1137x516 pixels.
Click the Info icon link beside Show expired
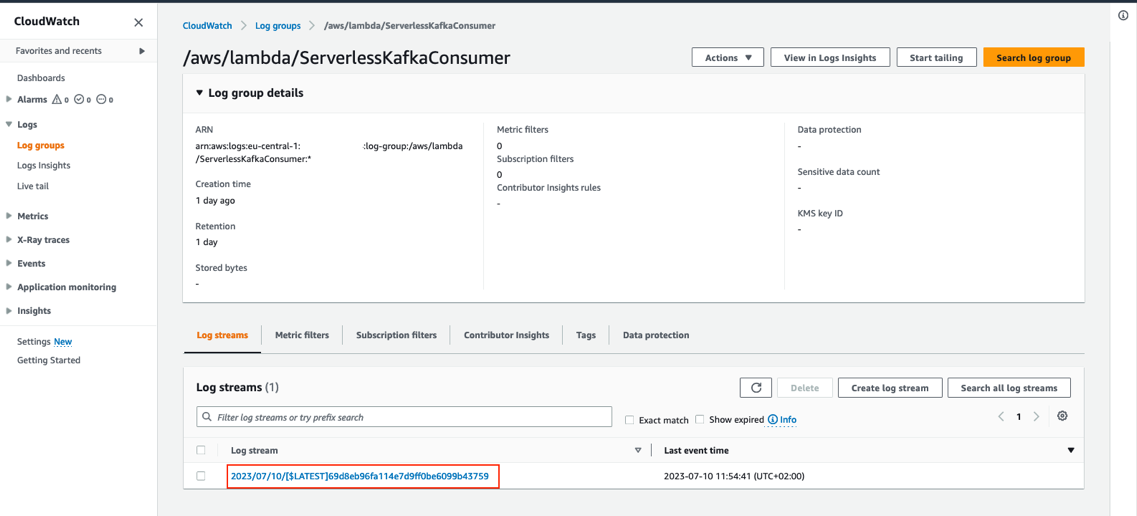[x=782, y=420]
